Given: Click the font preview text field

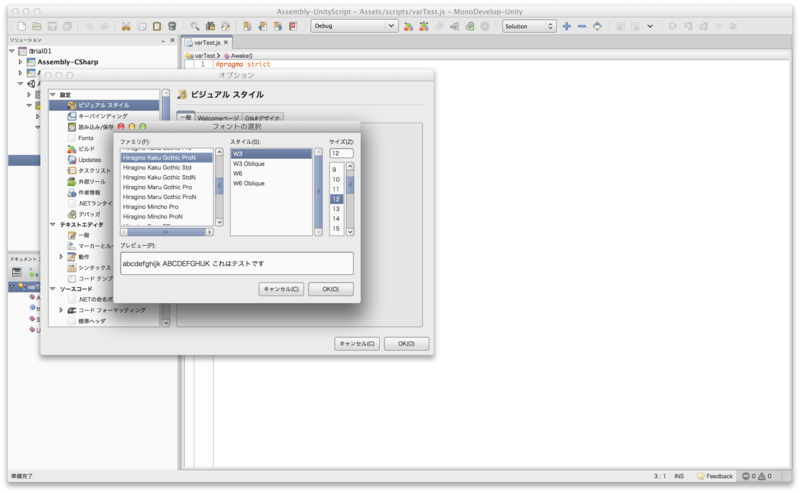Looking at the screenshot, I should [237, 263].
